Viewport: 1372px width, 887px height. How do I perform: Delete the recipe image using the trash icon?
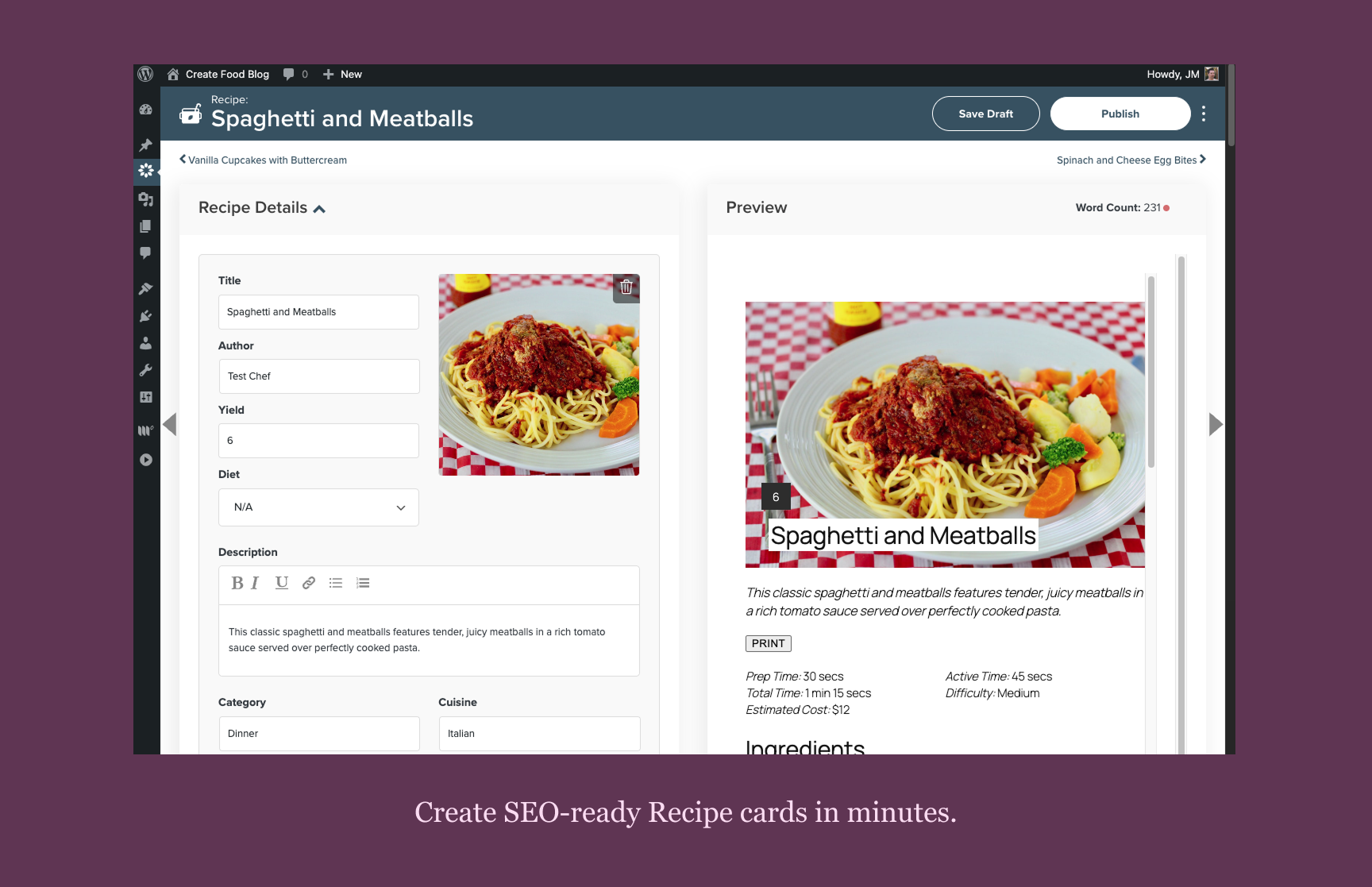(x=626, y=287)
